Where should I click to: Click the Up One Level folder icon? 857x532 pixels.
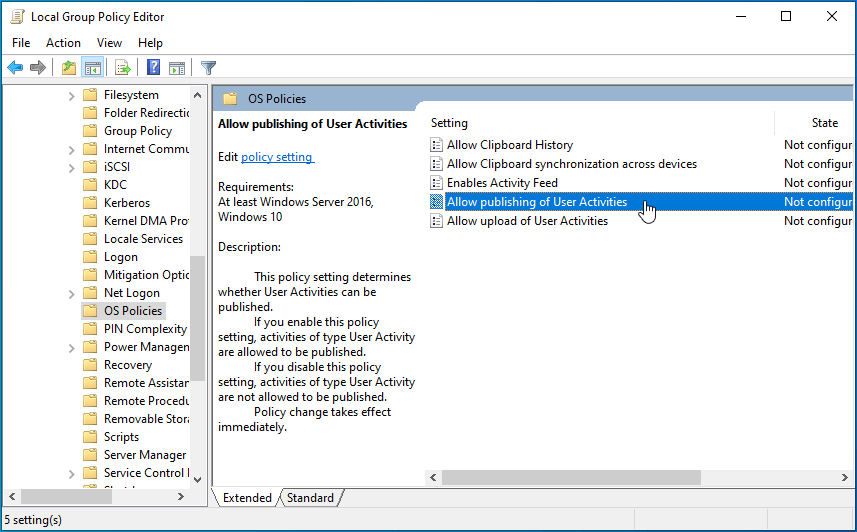(x=68, y=68)
